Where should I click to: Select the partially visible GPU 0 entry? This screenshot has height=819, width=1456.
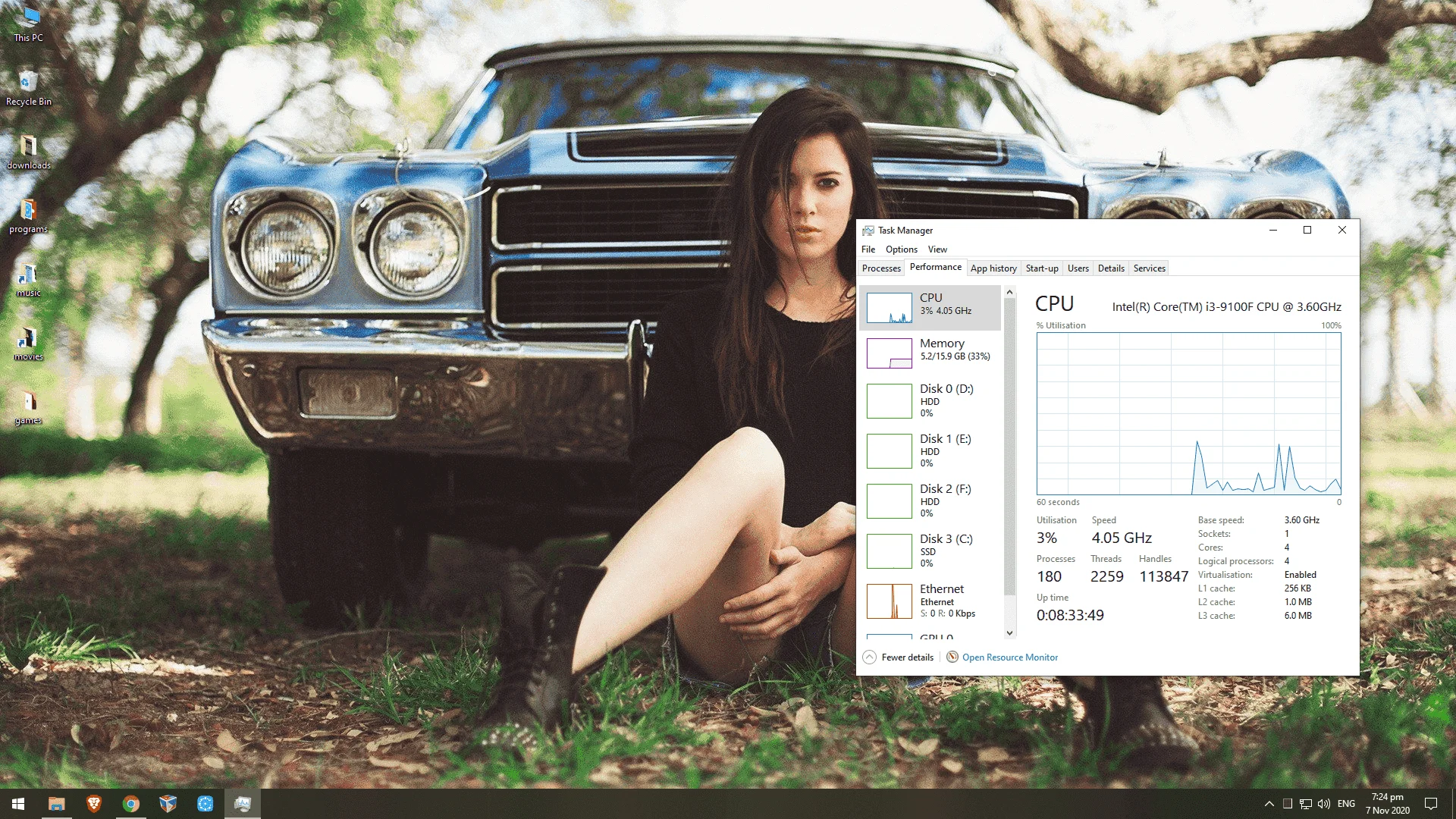[930, 635]
